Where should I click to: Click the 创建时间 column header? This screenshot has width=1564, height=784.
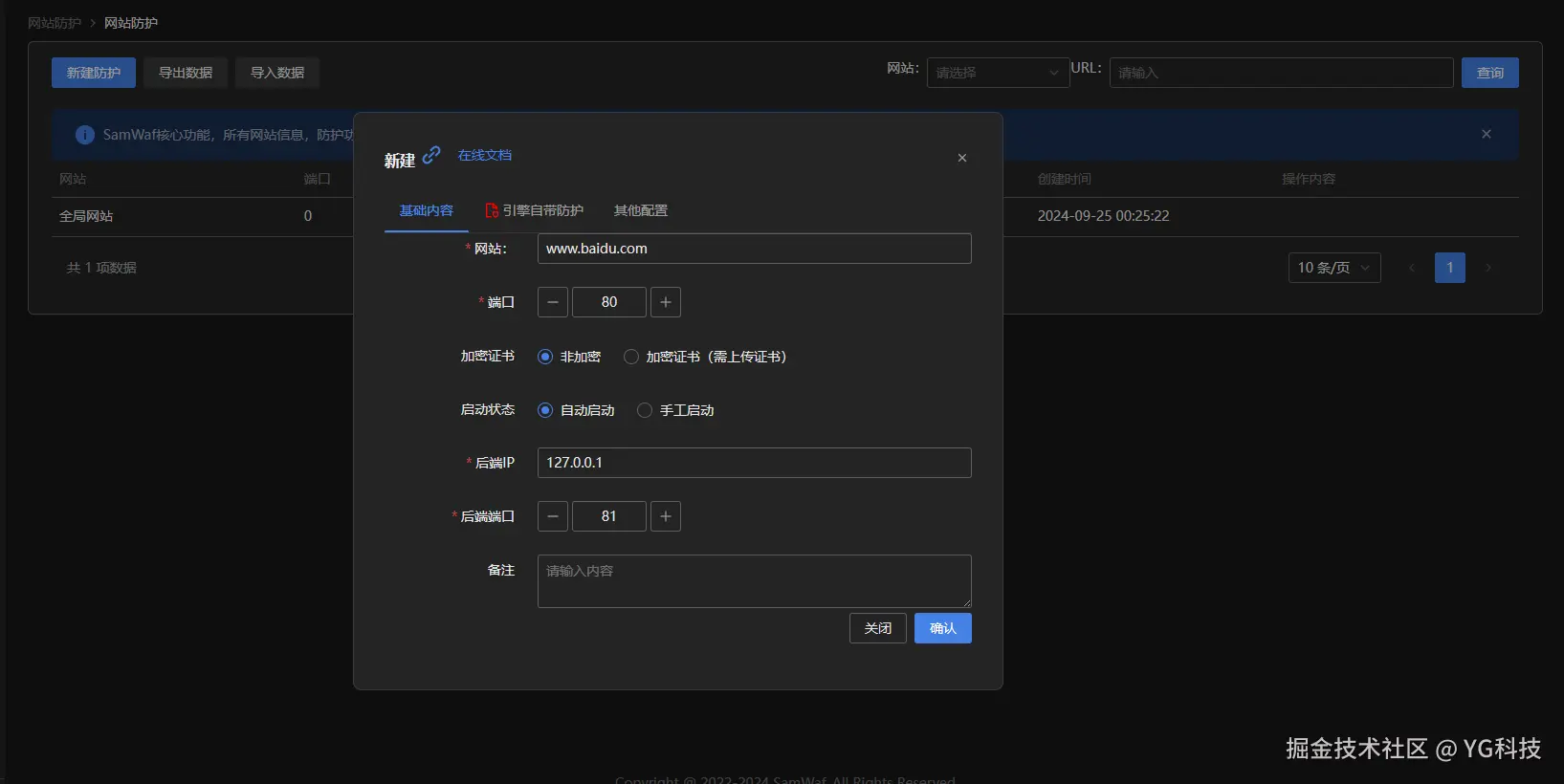click(x=1065, y=179)
